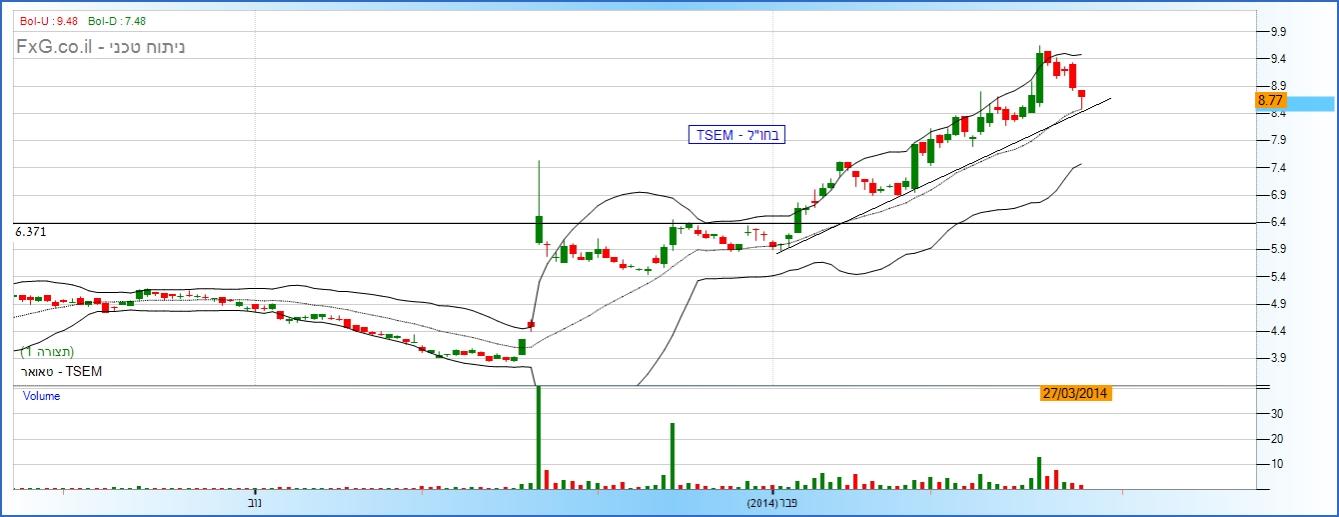
Task: Click the Volume panel label
Action: click(42, 396)
